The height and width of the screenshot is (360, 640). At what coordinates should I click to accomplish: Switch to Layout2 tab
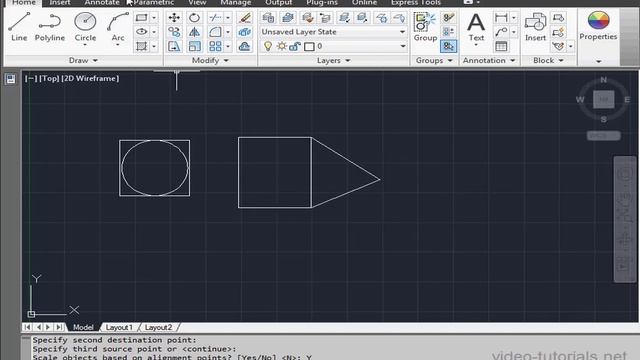pyautogui.click(x=158, y=327)
